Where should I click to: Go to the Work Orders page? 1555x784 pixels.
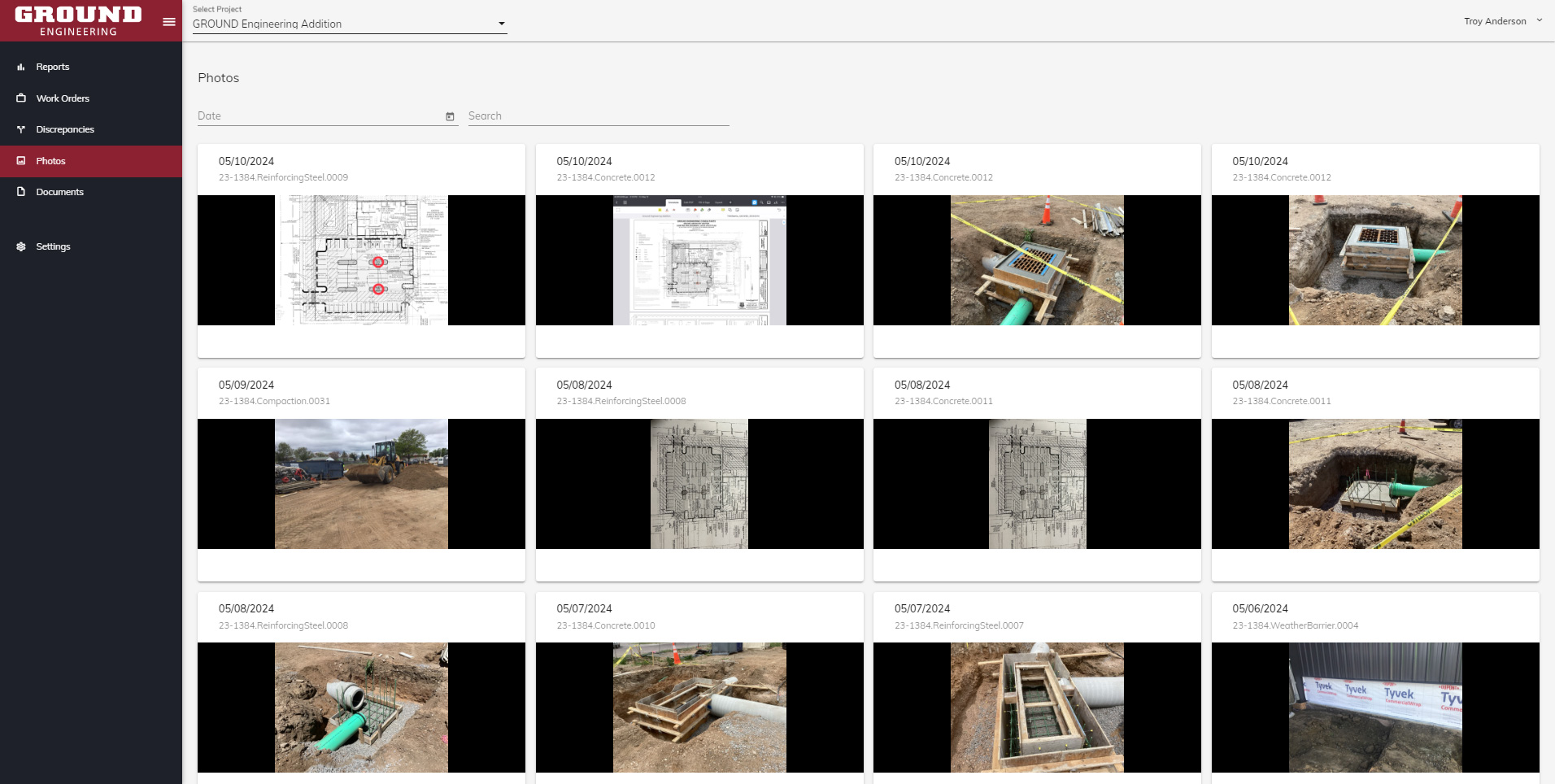pos(63,98)
